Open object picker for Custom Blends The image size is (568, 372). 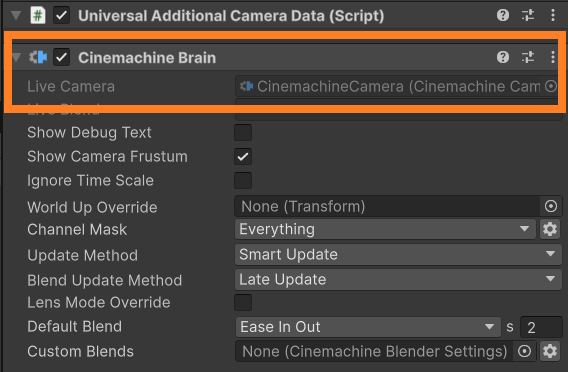(524, 351)
